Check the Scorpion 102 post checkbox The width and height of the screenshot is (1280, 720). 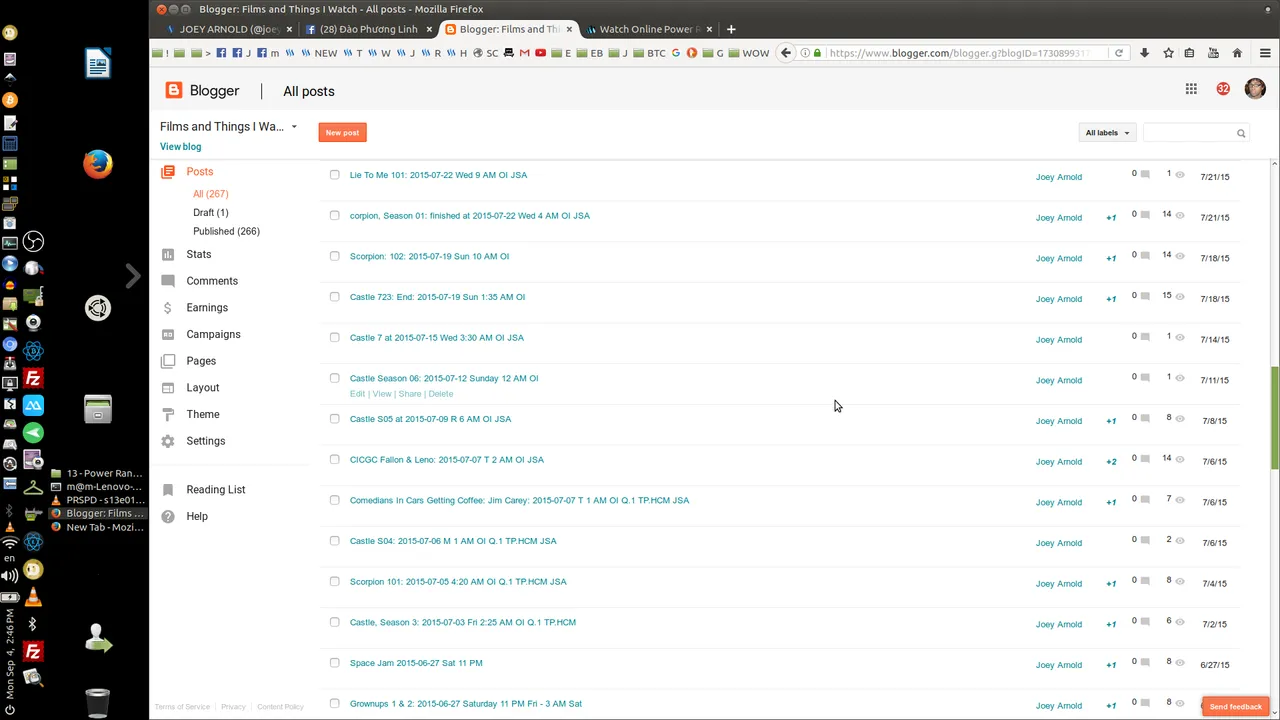(335, 256)
